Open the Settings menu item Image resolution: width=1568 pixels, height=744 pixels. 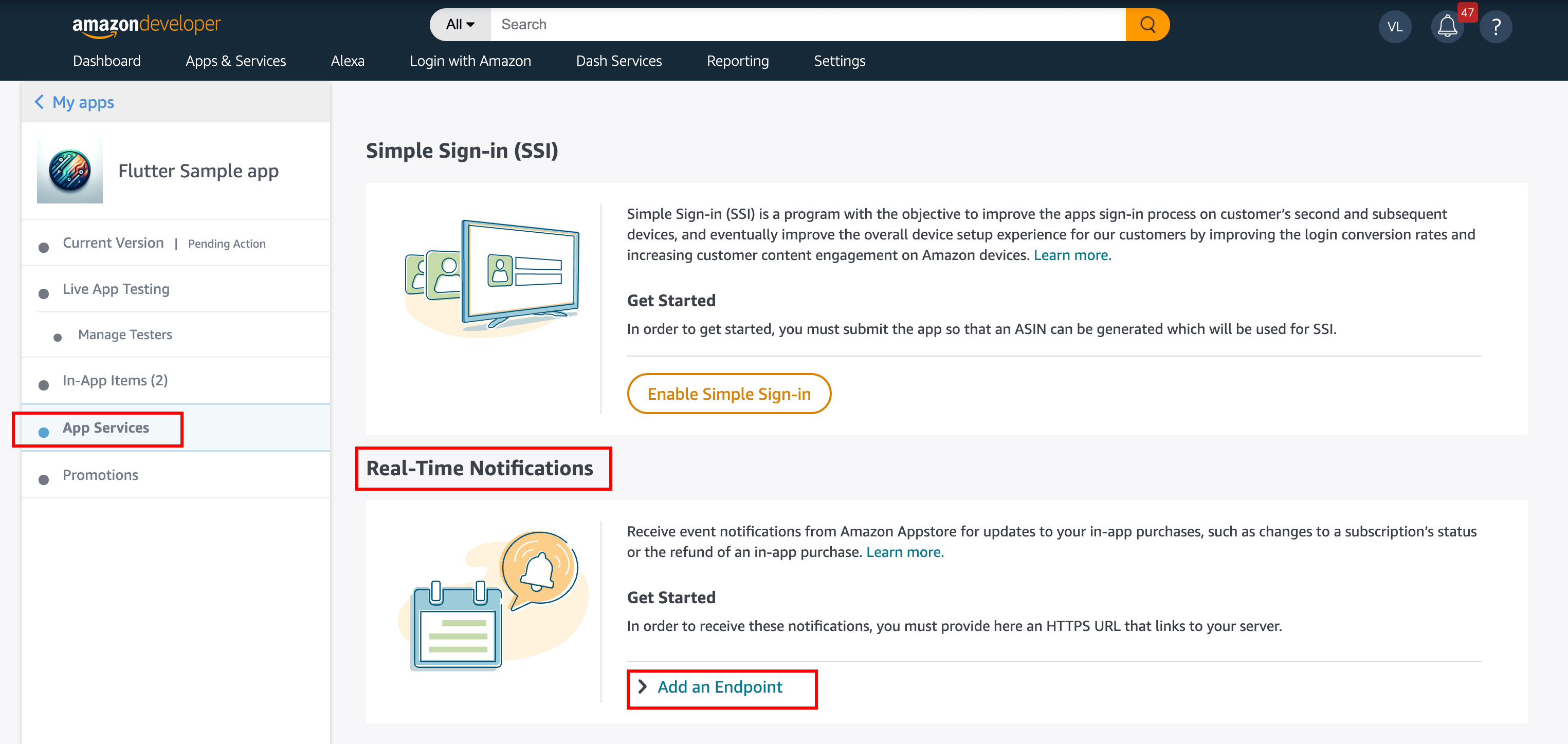tap(840, 61)
